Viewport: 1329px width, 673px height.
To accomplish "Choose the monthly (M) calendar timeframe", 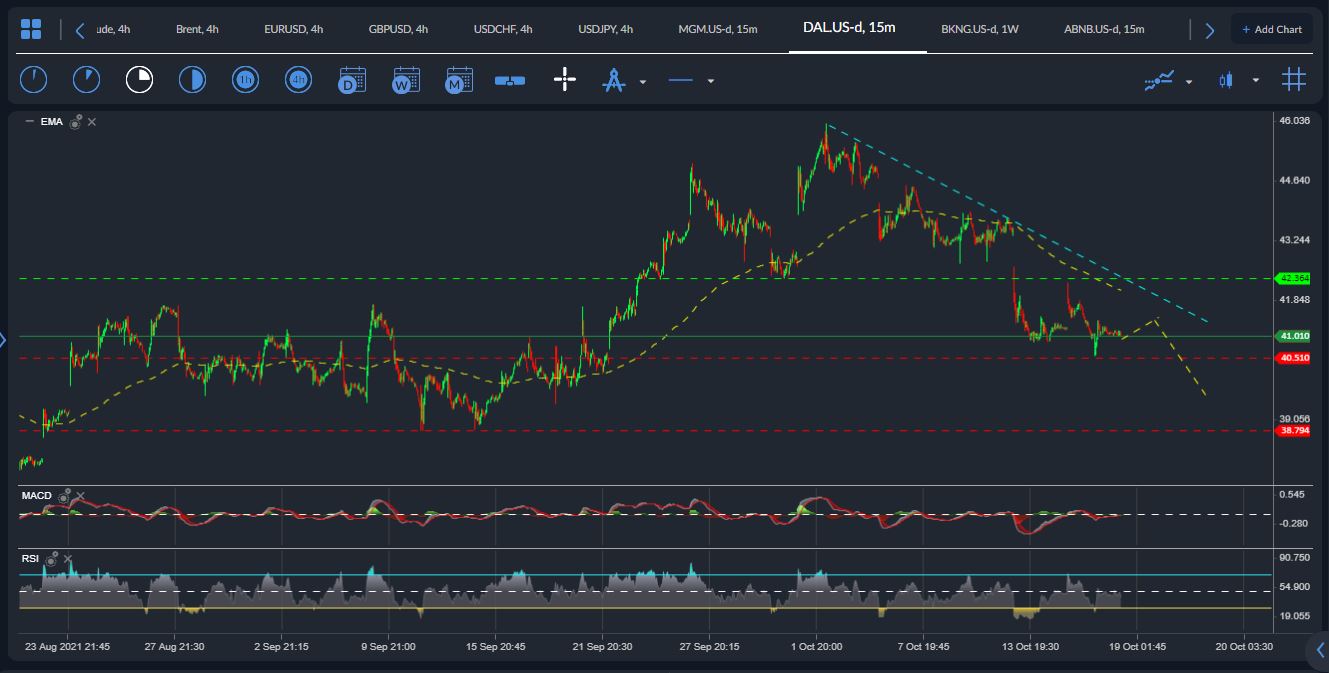I will (x=458, y=80).
